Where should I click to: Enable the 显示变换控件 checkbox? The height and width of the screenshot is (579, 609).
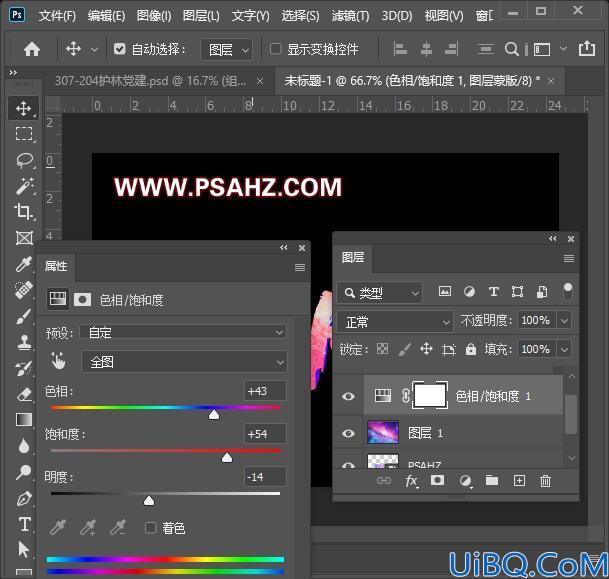click(x=275, y=49)
